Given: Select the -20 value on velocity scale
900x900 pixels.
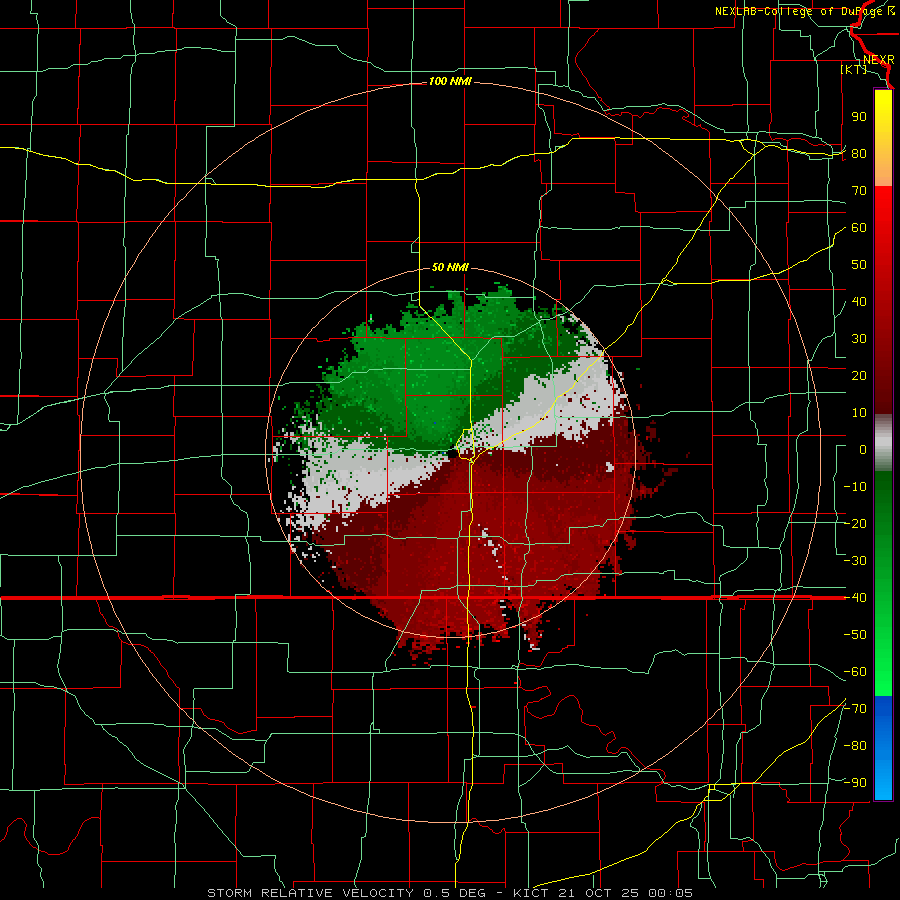Looking at the screenshot, I should 855,524.
